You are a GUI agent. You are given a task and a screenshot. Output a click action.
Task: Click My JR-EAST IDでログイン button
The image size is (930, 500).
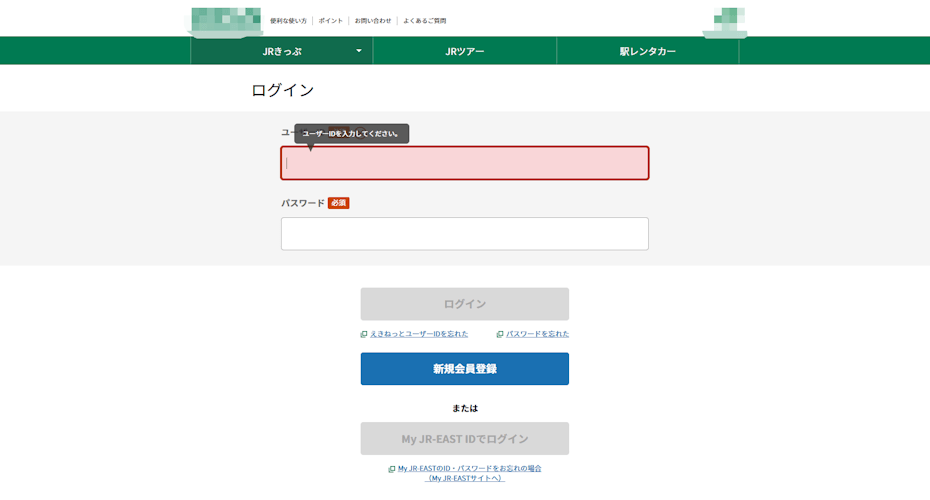tap(464, 439)
